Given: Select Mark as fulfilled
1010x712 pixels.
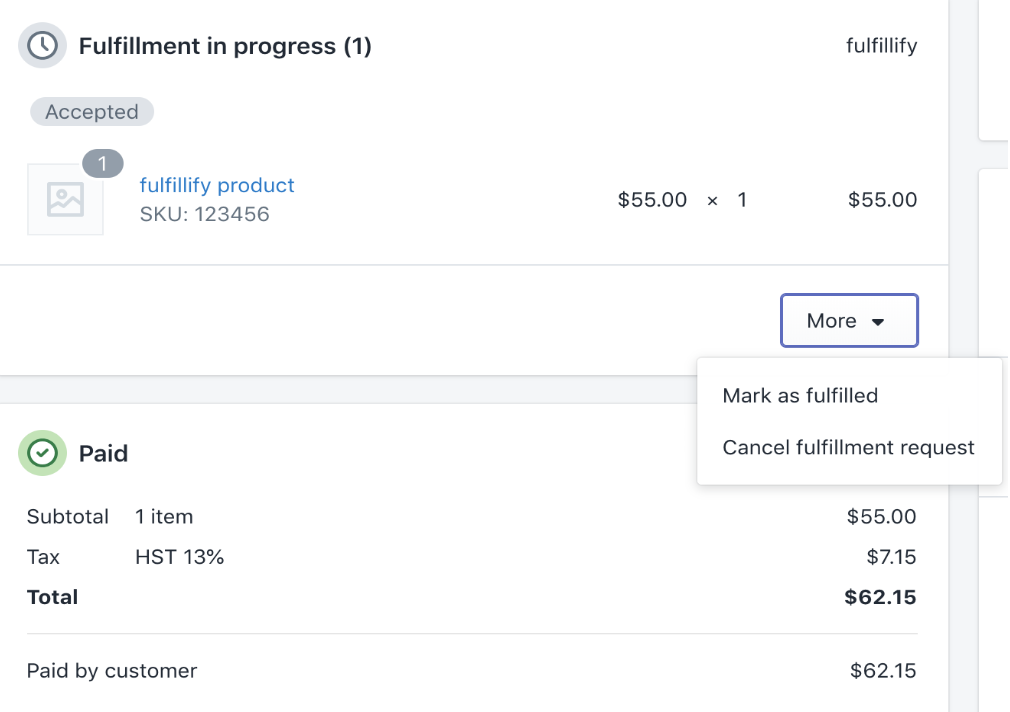Looking at the screenshot, I should [800, 395].
